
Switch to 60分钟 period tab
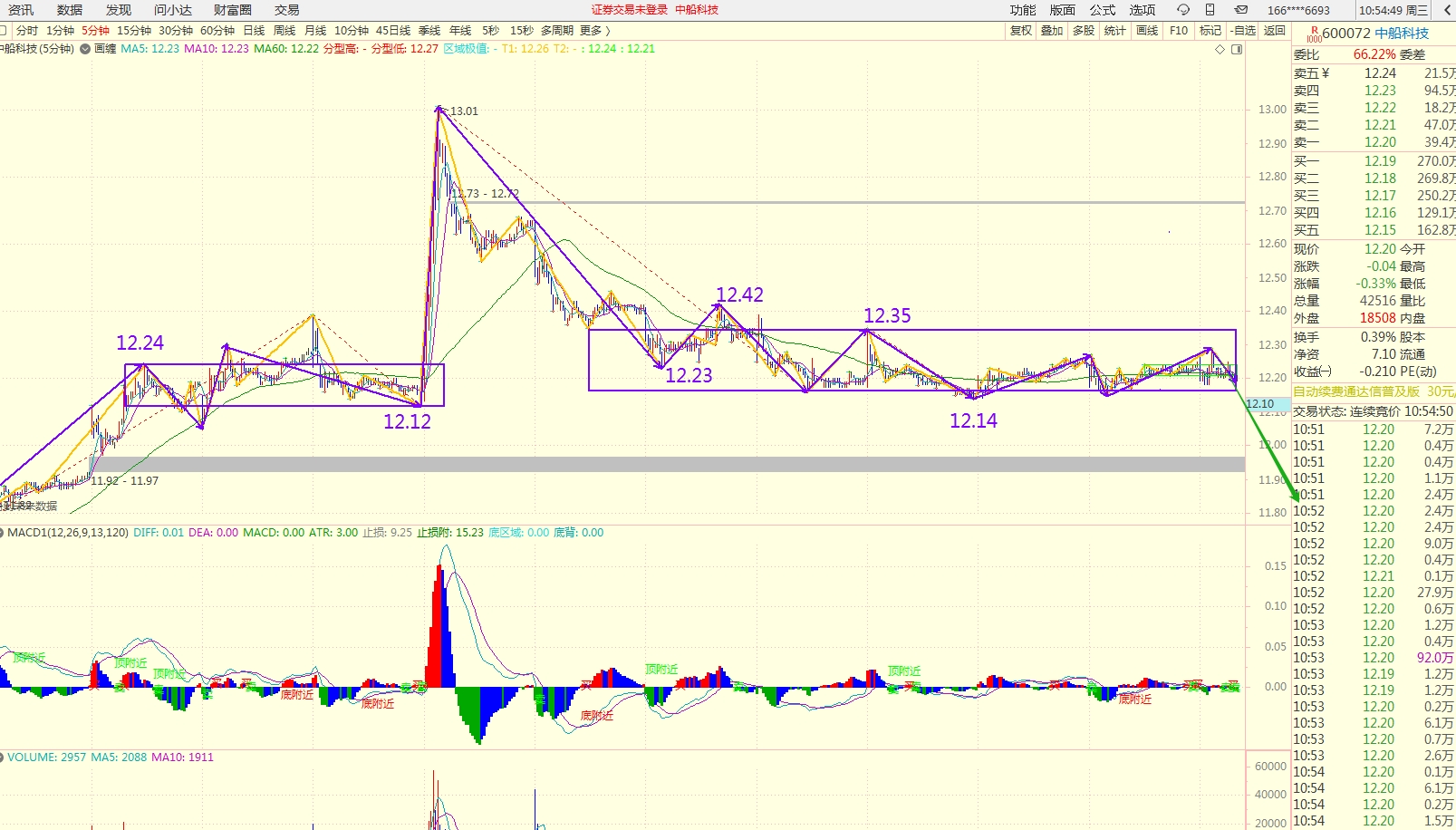(x=217, y=31)
